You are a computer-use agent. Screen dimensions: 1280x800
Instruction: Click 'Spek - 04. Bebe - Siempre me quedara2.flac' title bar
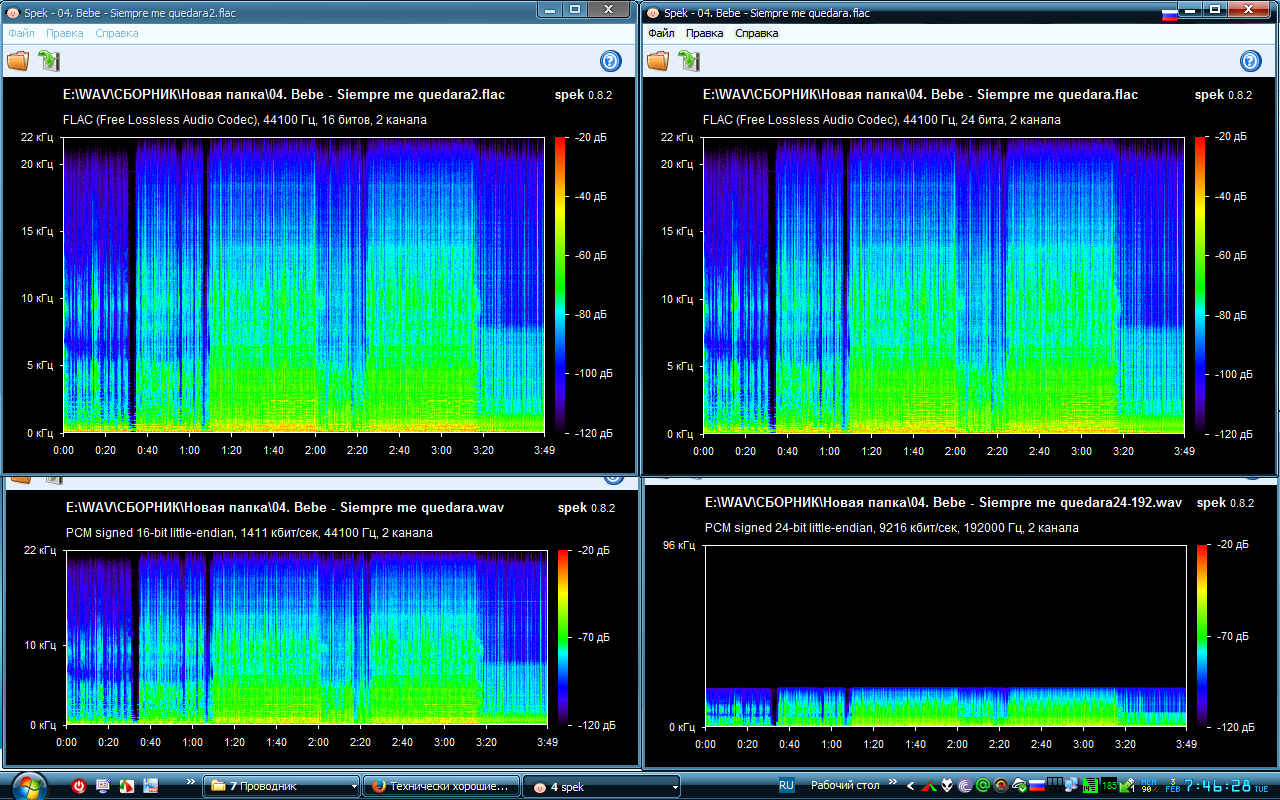[x=270, y=12]
